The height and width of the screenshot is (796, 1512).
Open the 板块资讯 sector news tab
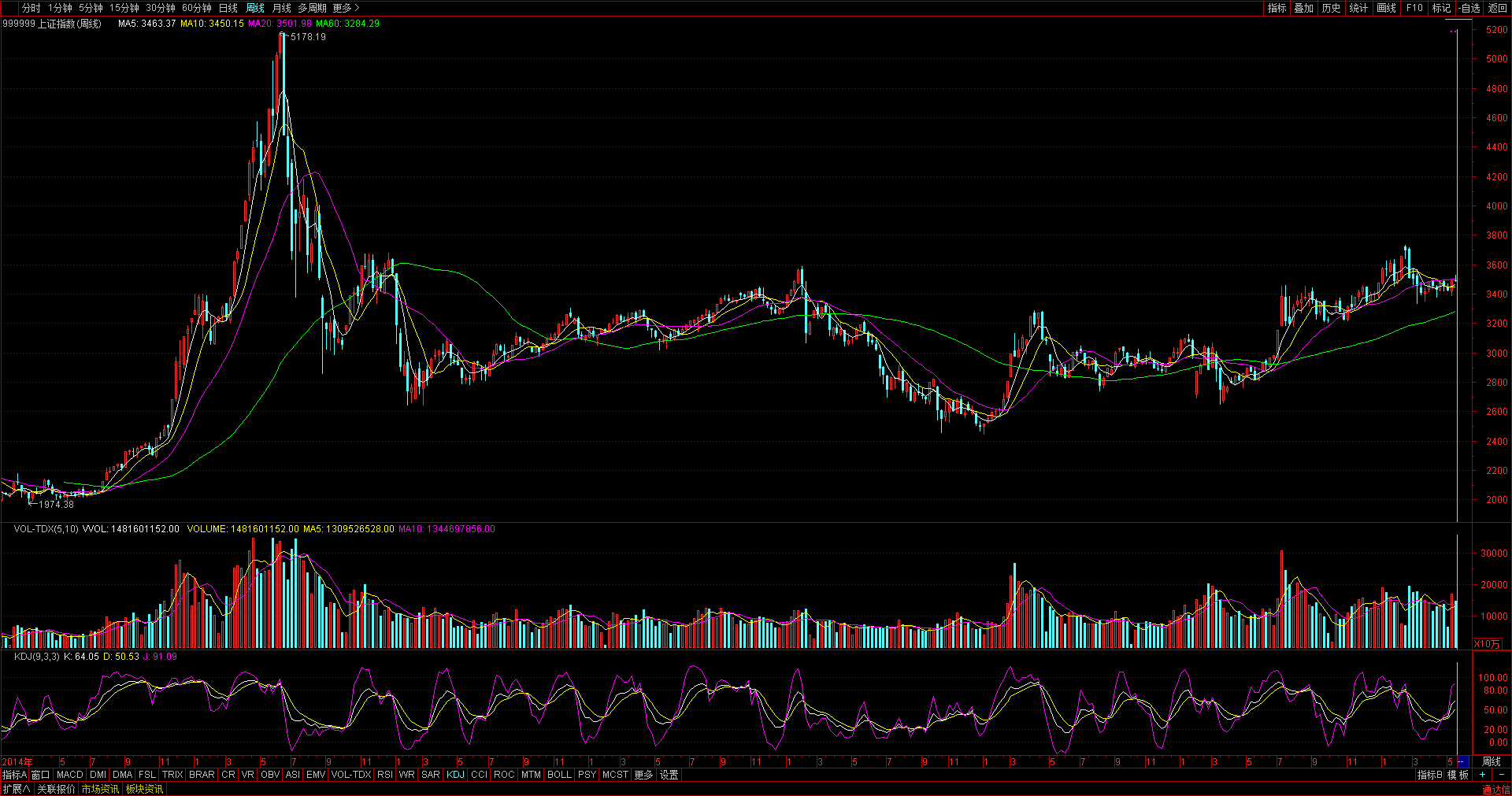coord(144,789)
